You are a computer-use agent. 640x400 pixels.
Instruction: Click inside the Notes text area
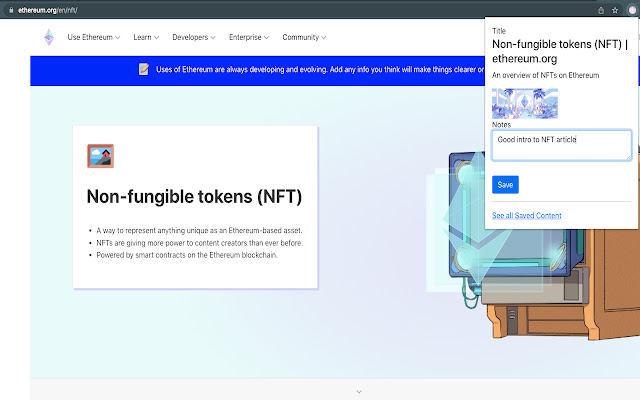tap(562, 145)
